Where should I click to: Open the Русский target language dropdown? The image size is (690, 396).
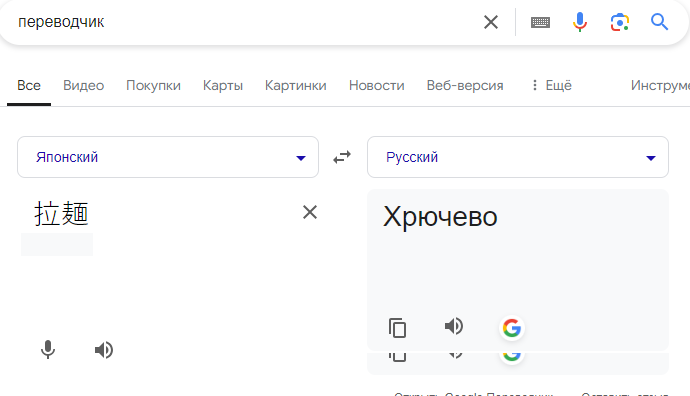tap(518, 157)
